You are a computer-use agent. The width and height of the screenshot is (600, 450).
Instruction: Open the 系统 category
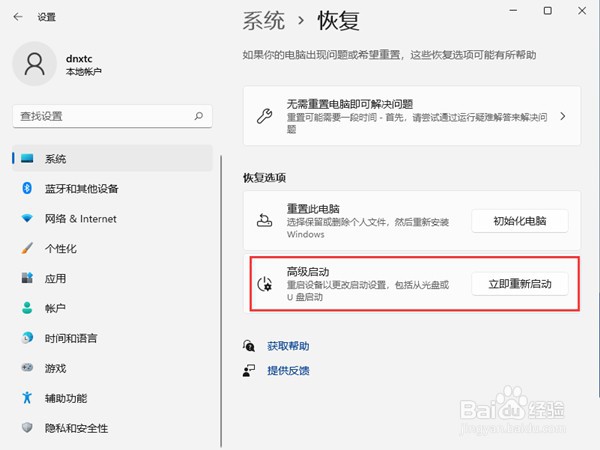112,158
